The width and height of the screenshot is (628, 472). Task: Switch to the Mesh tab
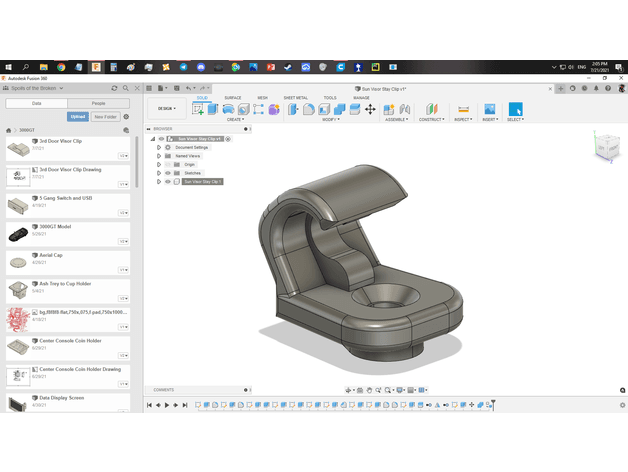[262, 98]
